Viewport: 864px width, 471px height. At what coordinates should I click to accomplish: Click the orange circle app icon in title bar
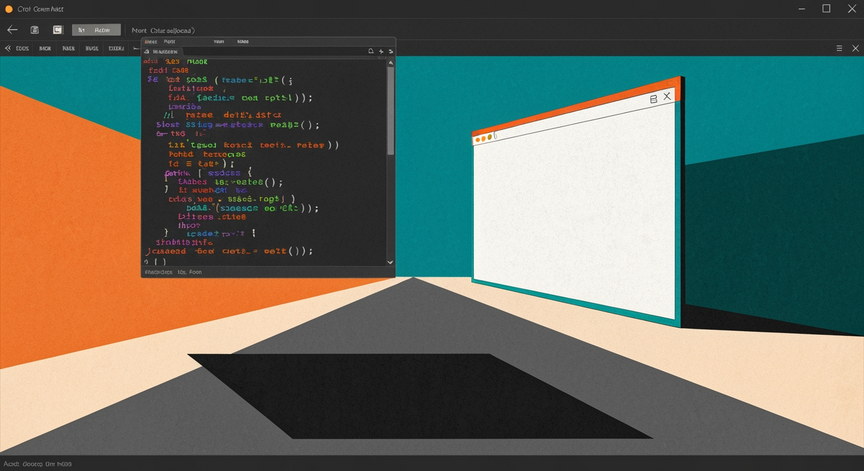[9, 9]
